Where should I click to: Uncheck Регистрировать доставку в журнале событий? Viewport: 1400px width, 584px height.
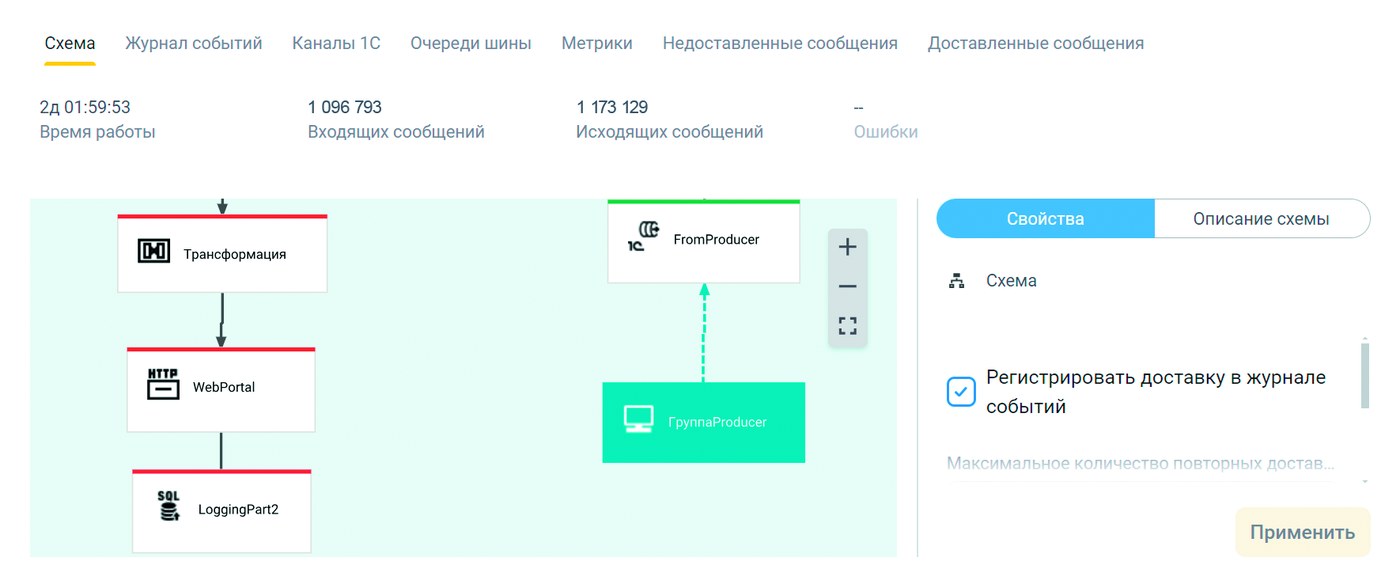click(x=961, y=392)
